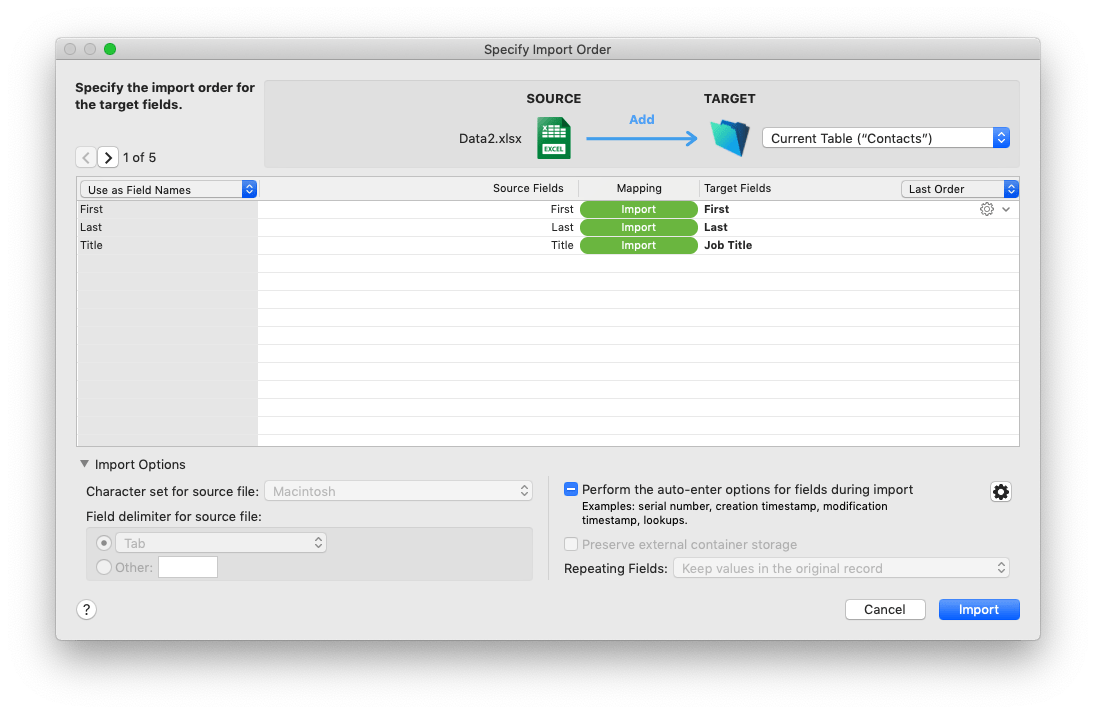
Task: Open the gear icon on the First field row
Action: [986, 209]
